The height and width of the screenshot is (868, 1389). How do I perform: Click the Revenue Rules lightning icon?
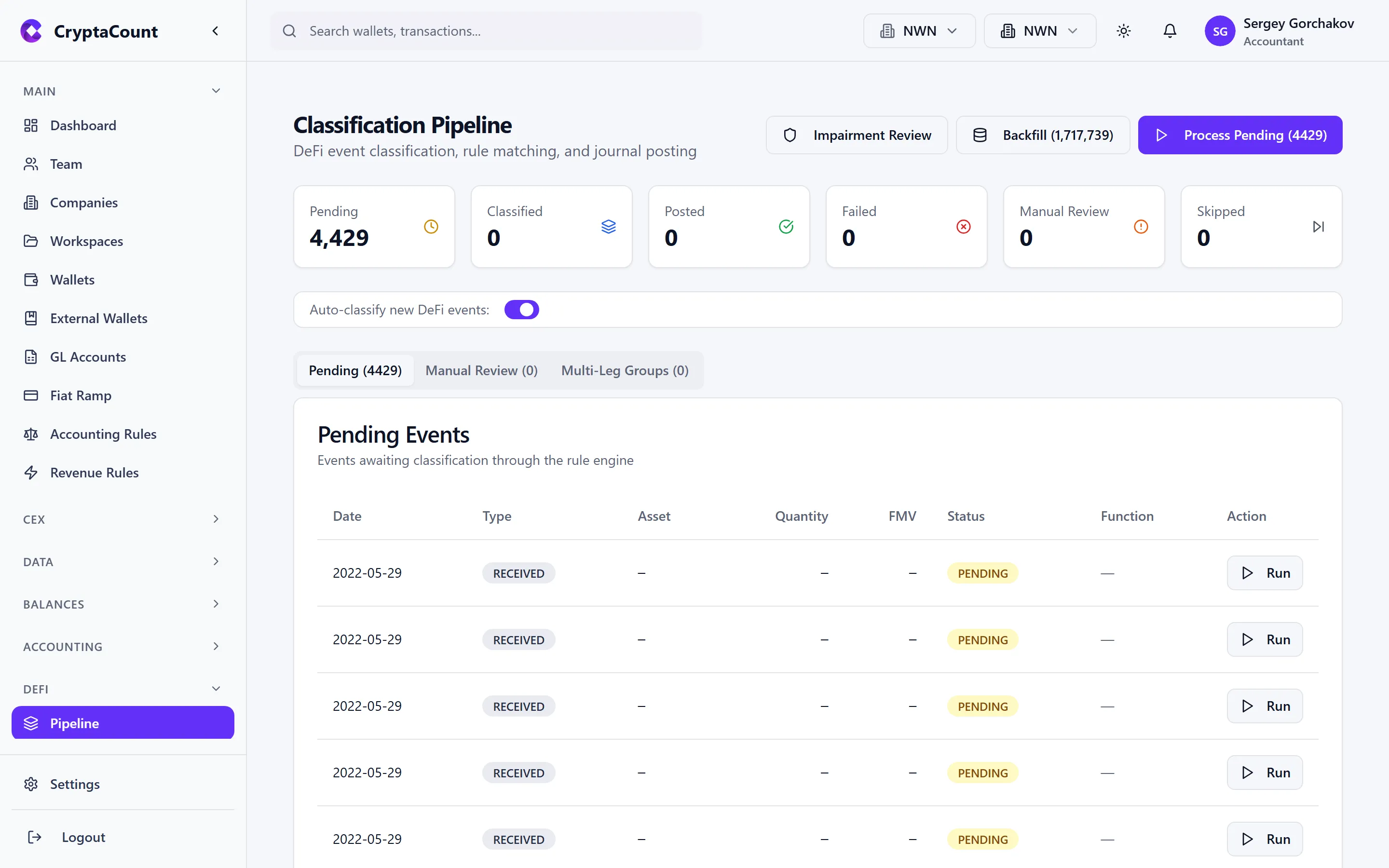tap(31, 473)
